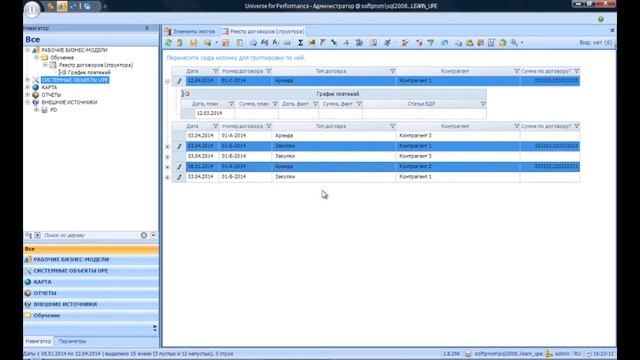640x360 pixels.
Task: Click the clear search icon next to Поиск по дереву
Action: pos(144,235)
